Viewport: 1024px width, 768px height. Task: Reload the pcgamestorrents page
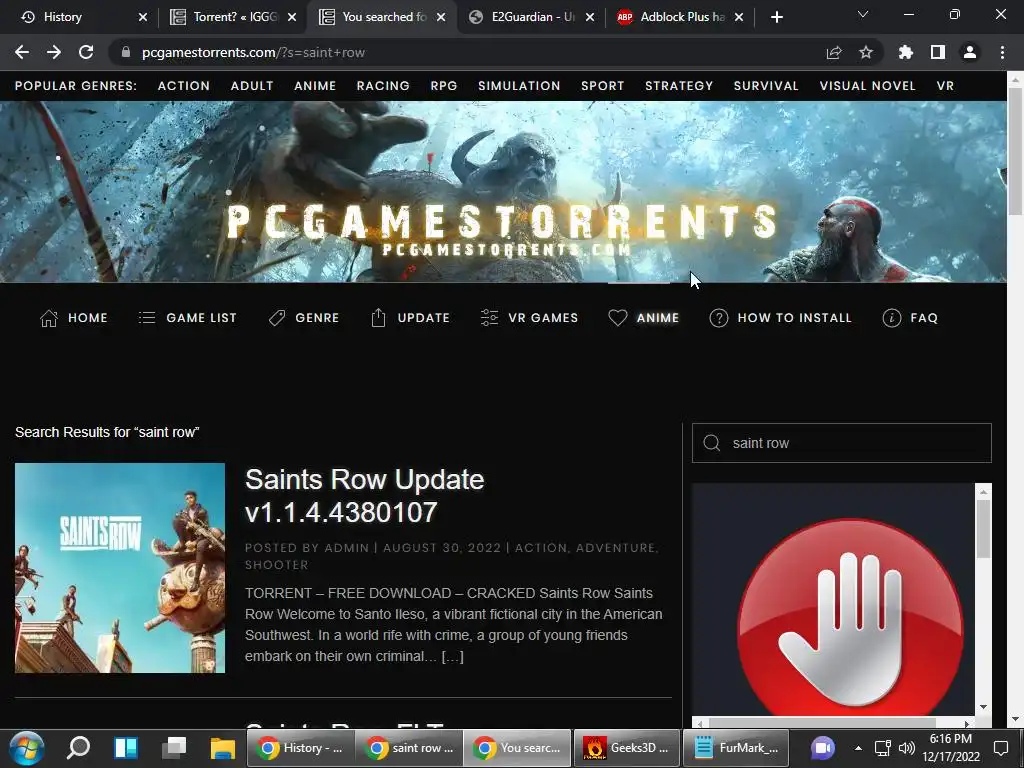pyautogui.click(x=86, y=52)
